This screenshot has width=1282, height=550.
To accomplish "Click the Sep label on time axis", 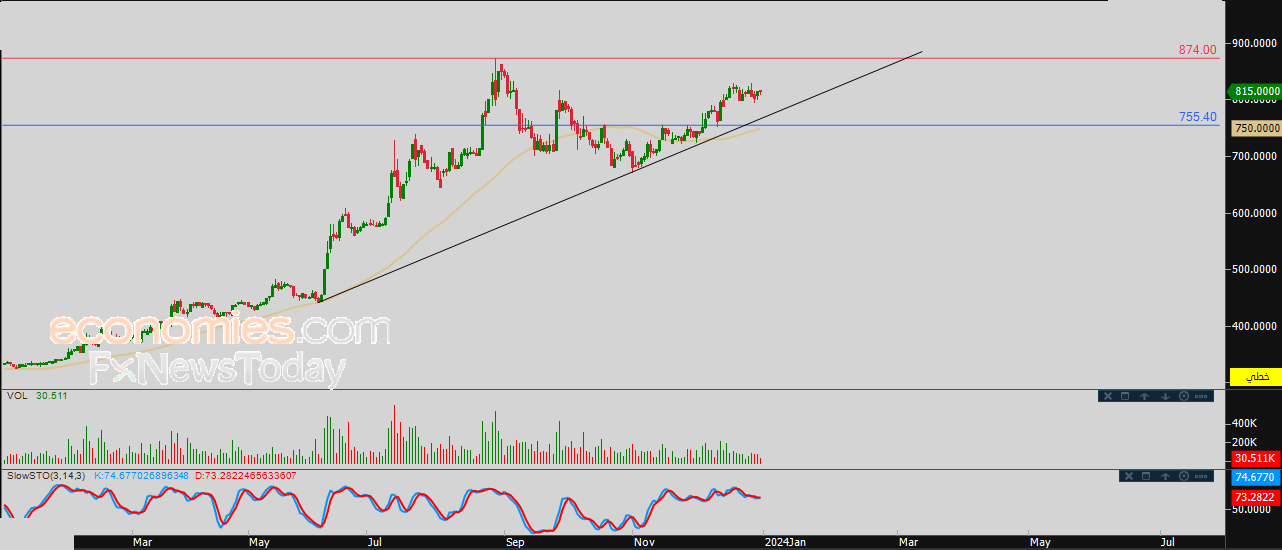I will click(x=515, y=542).
